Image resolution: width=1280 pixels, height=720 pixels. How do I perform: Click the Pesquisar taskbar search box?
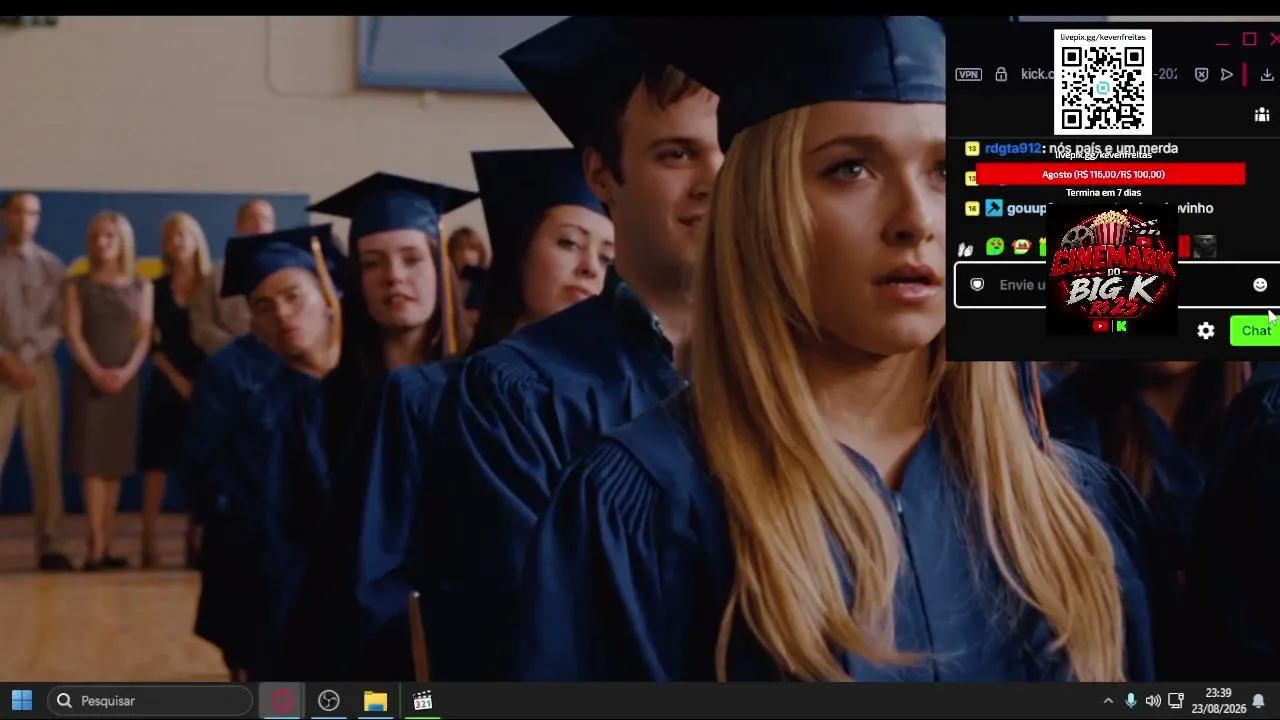(150, 701)
